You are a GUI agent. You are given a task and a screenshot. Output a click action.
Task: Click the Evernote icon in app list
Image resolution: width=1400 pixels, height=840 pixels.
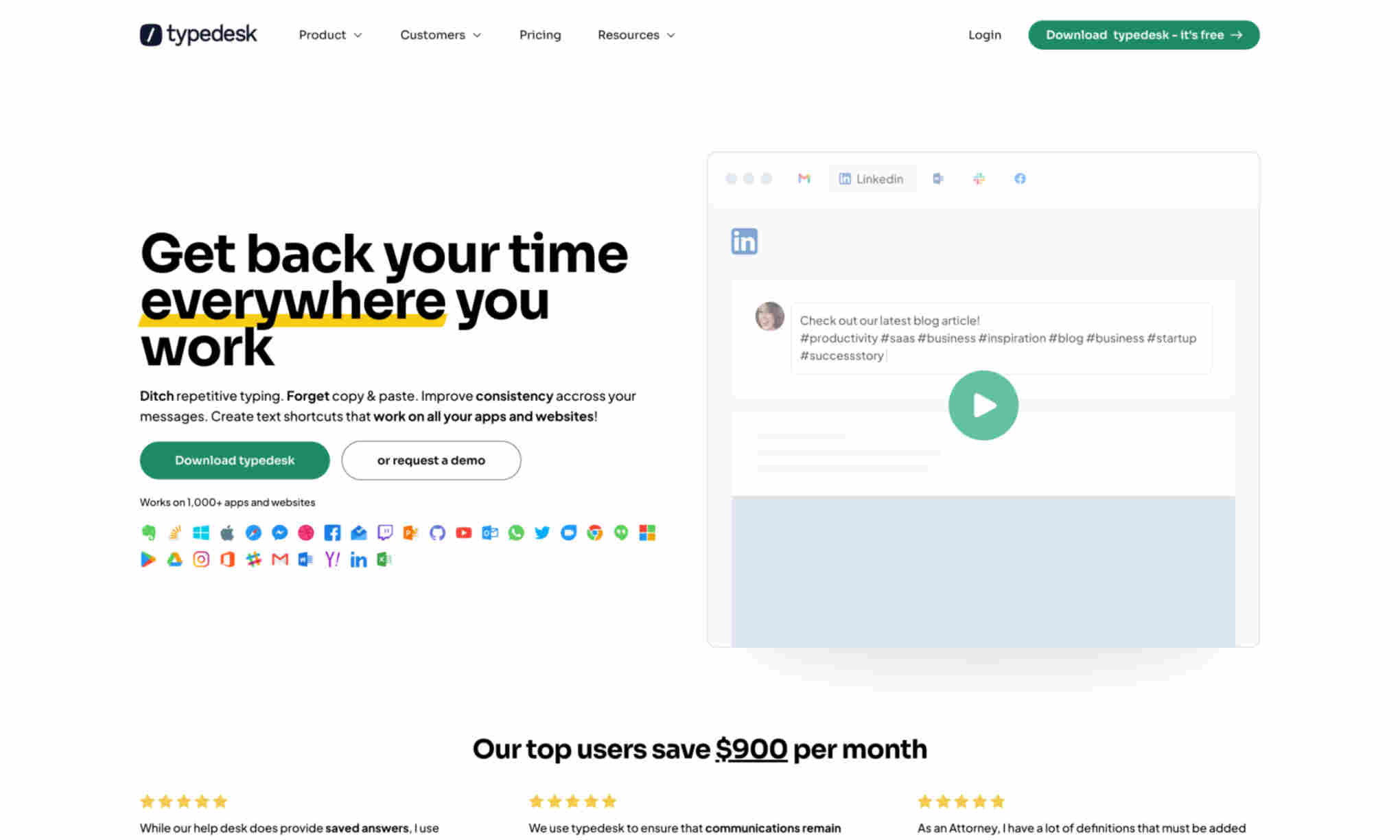click(x=147, y=531)
